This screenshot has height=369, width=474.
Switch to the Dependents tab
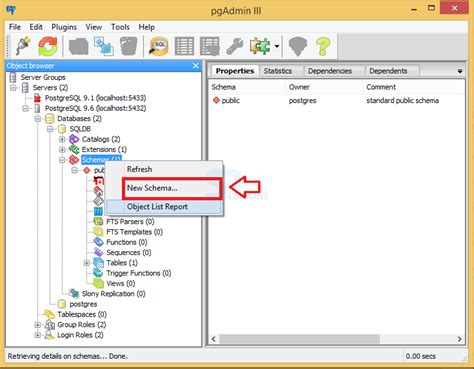click(x=388, y=71)
